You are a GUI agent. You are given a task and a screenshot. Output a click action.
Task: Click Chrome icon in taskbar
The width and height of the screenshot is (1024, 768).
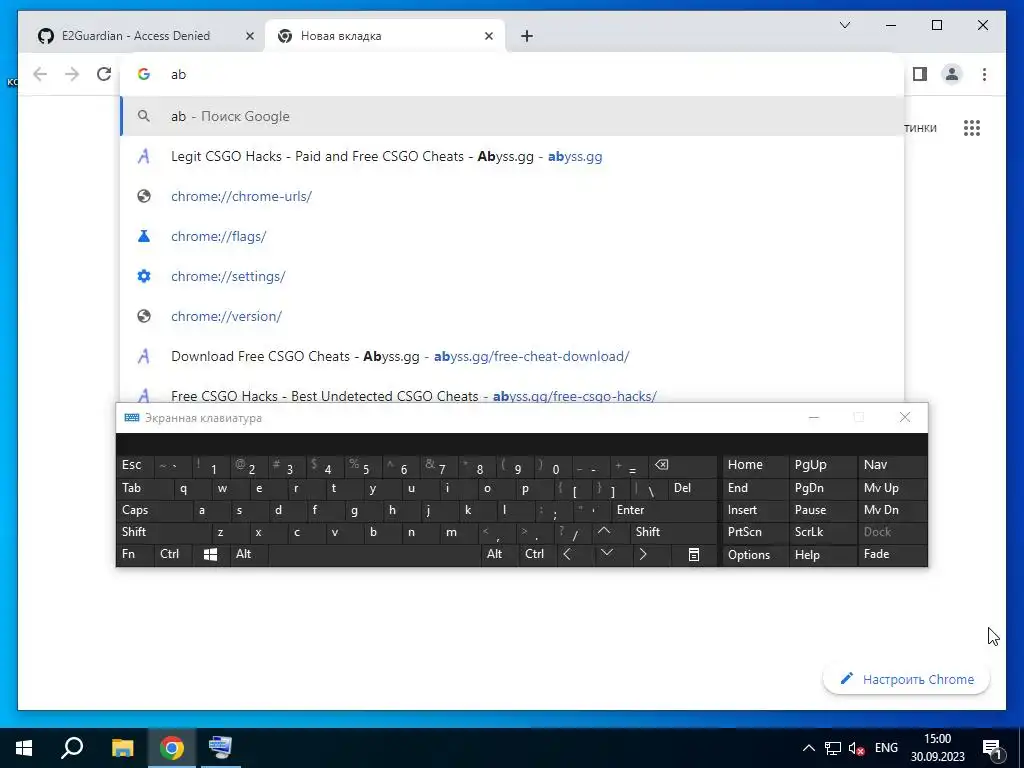(x=172, y=748)
